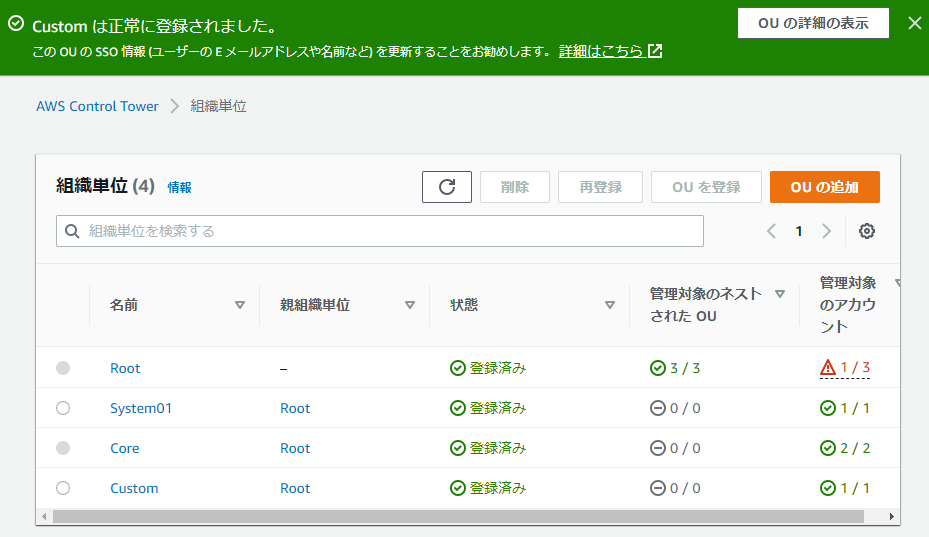Open the 詳細はこちら external link
Viewport: 929px width, 537px height.
[610, 51]
